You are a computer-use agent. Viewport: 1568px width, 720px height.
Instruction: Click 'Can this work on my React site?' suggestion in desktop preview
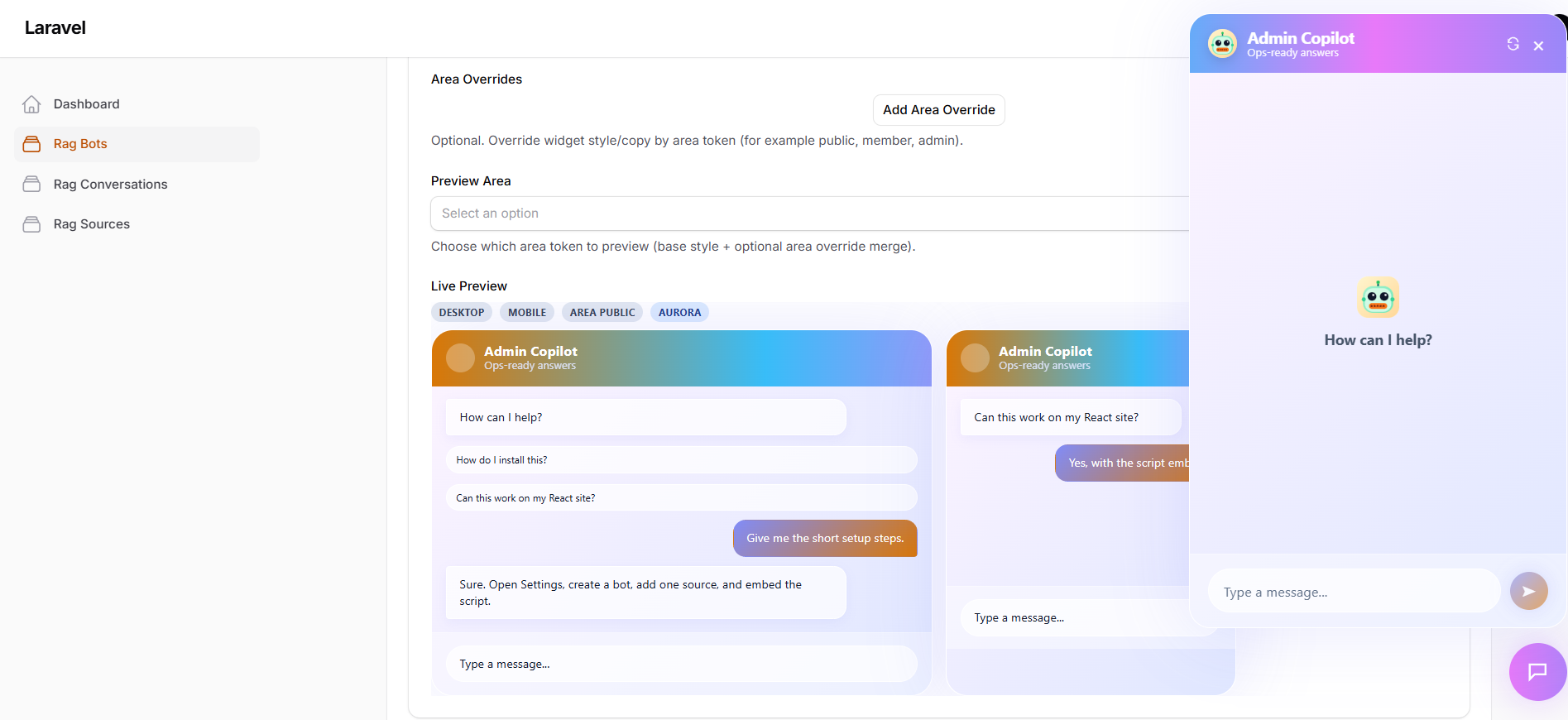click(681, 498)
